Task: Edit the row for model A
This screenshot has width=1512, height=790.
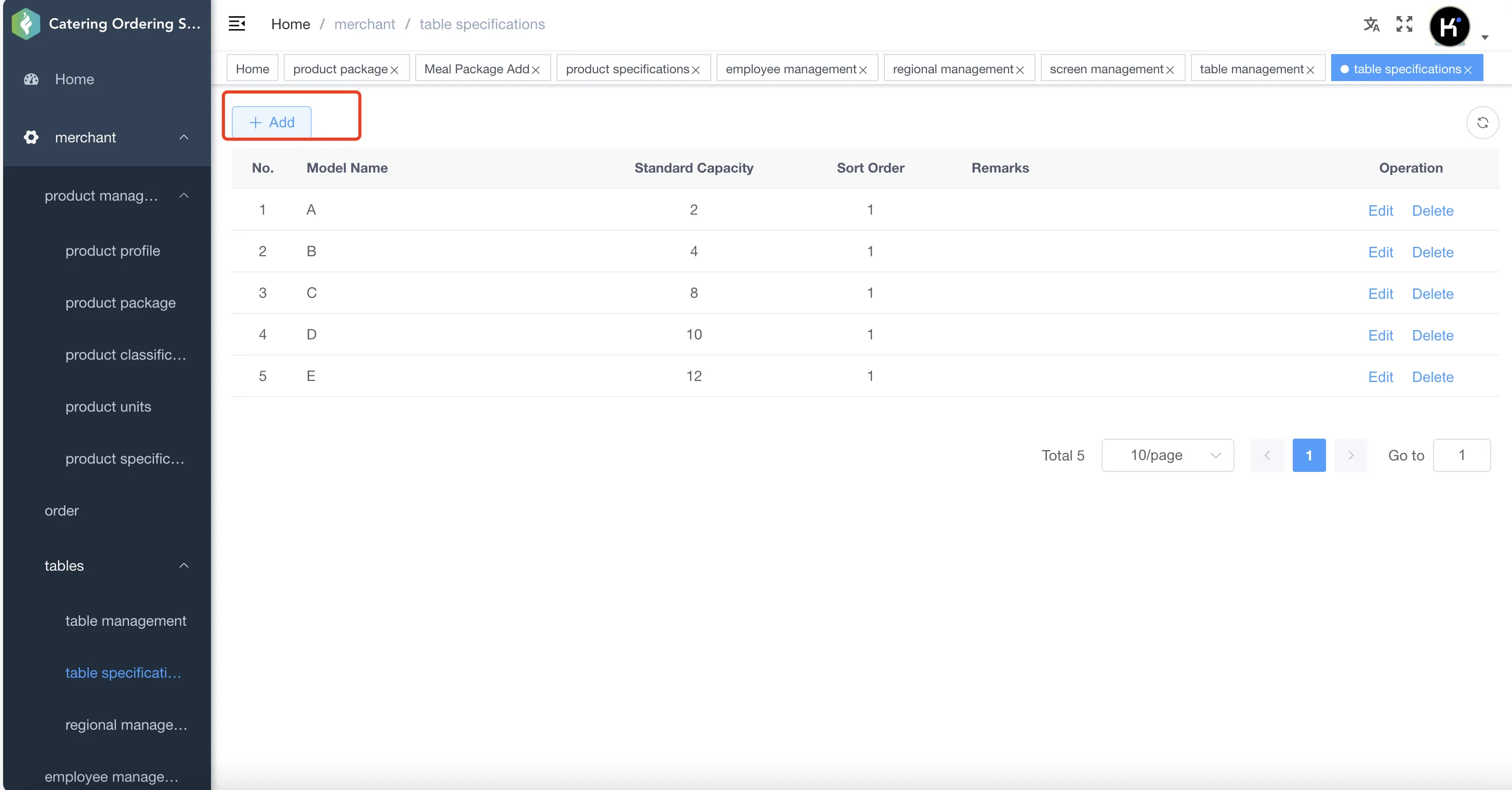Action: (1381, 210)
